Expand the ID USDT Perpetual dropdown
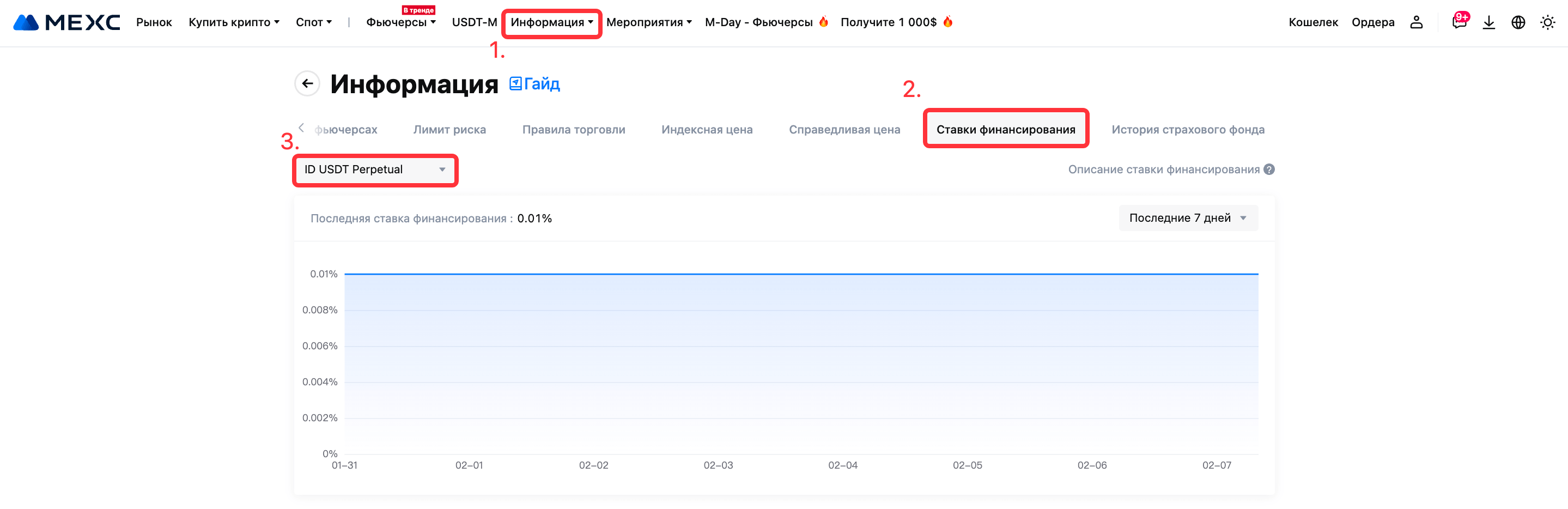Viewport: 1568px width, 509px height. coord(375,170)
